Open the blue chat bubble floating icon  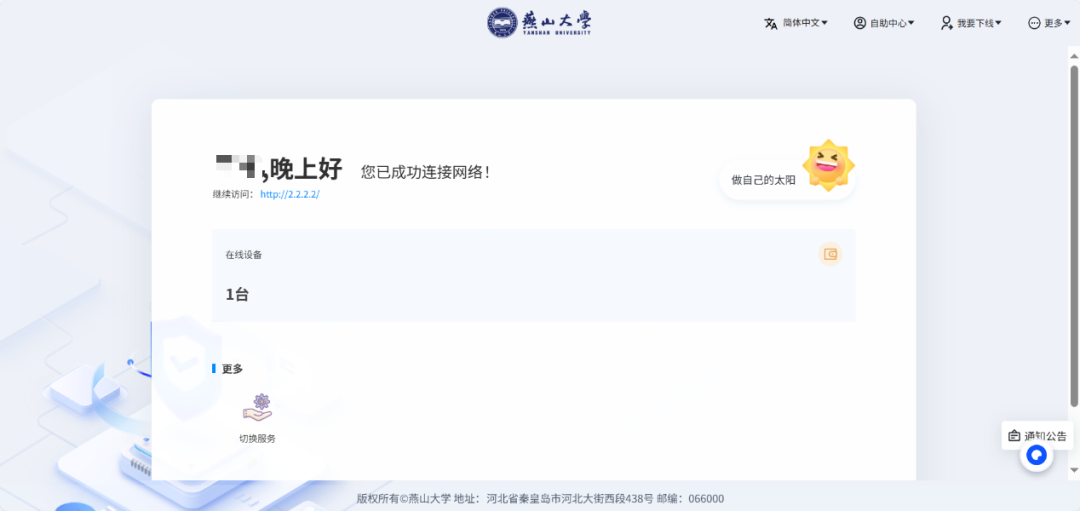[1036, 455]
